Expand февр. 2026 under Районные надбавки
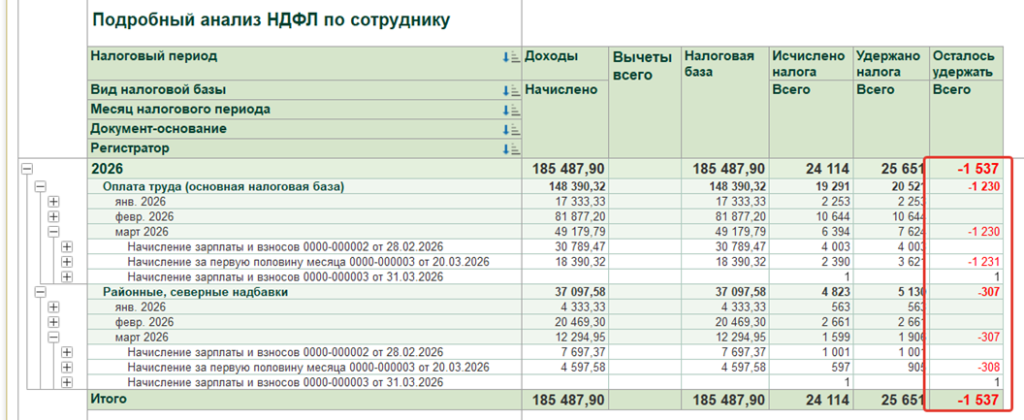Viewport: 1024px width, 420px height. [54, 322]
